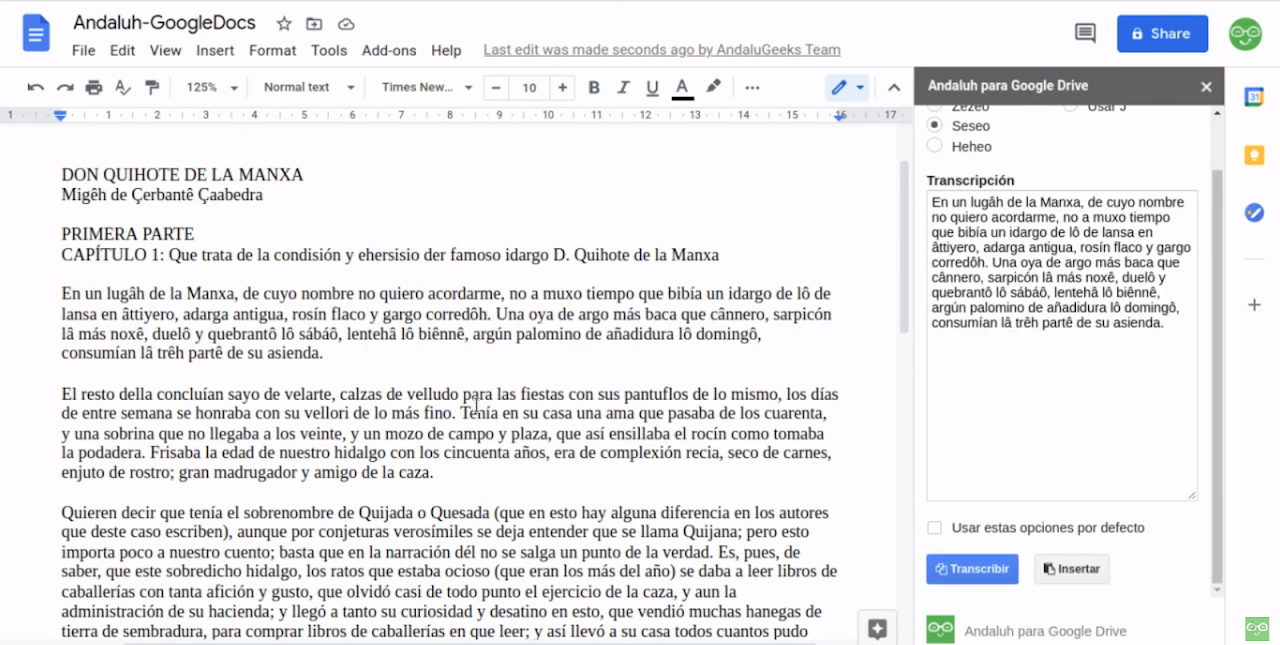Image resolution: width=1280 pixels, height=645 pixels.
Task: Open the last edit history link
Action: [662, 50]
